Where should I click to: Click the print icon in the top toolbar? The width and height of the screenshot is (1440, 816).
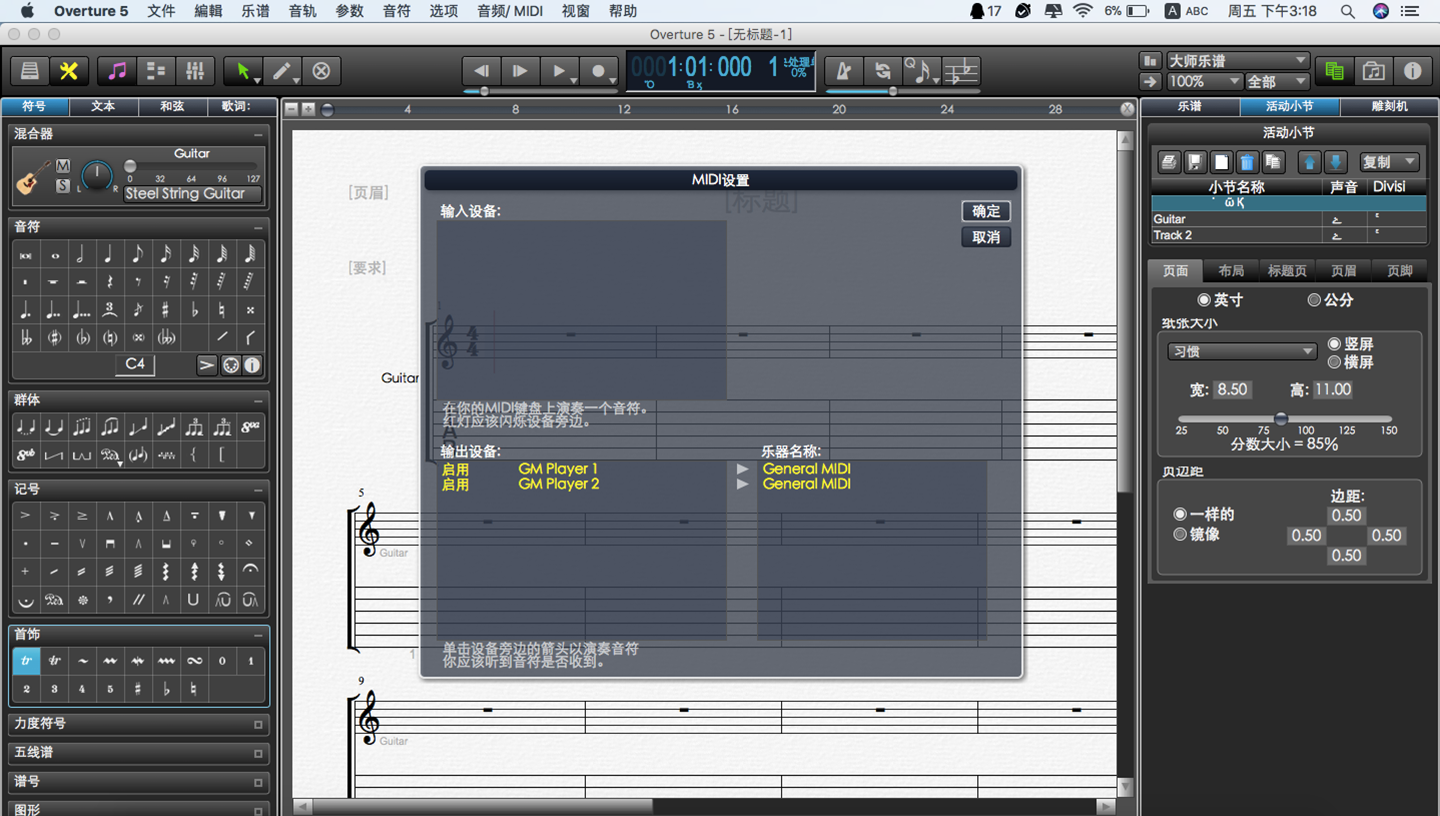[x=30, y=71]
